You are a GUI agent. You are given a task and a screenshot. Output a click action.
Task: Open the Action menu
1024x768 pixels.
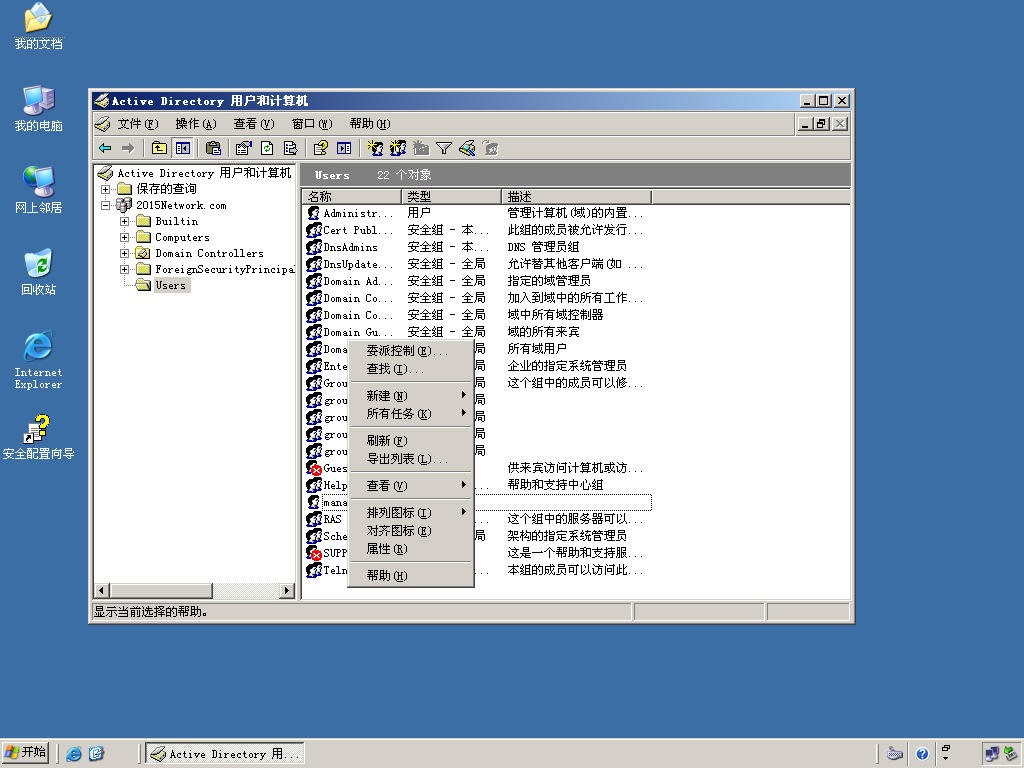point(196,123)
